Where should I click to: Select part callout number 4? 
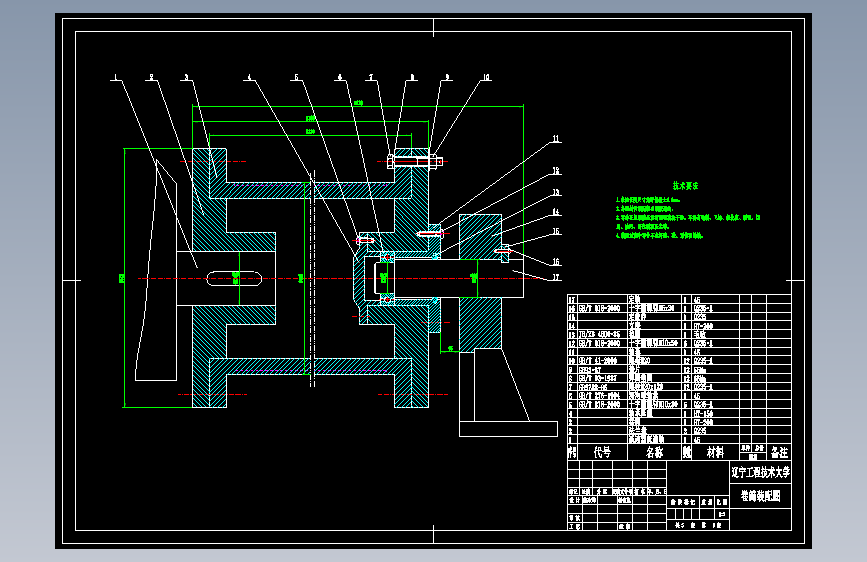(x=249, y=77)
